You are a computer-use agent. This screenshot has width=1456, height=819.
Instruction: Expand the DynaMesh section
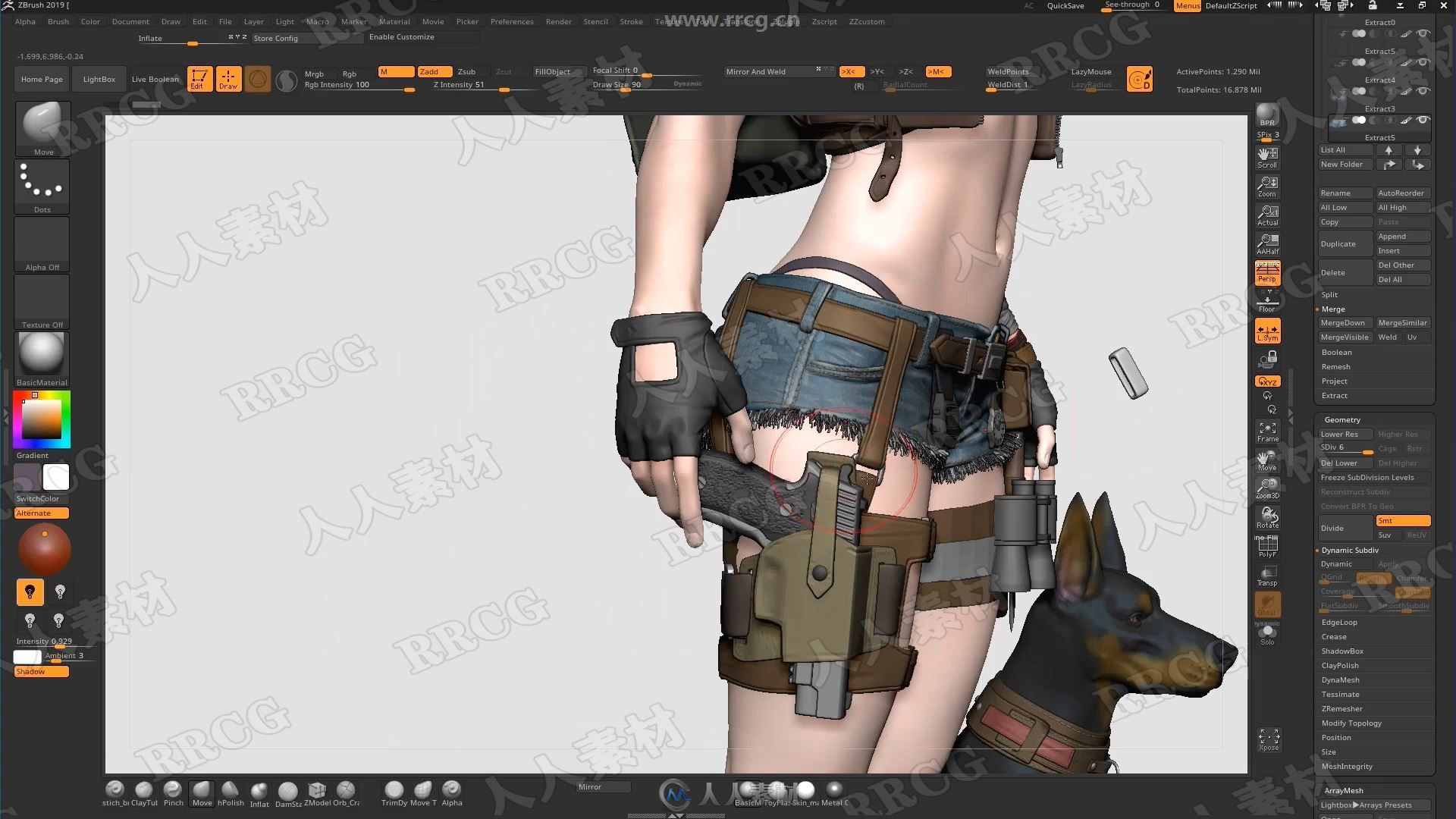pyautogui.click(x=1340, y=680)
